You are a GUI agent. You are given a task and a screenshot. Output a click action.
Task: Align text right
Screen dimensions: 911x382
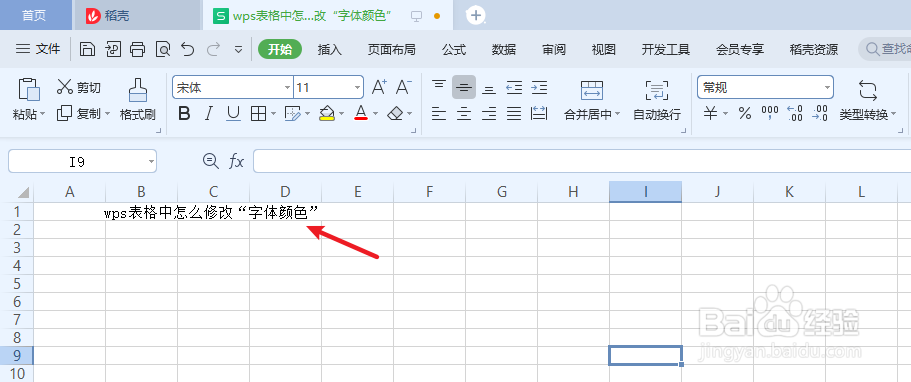pyautogui.click(x=489, y=113)
